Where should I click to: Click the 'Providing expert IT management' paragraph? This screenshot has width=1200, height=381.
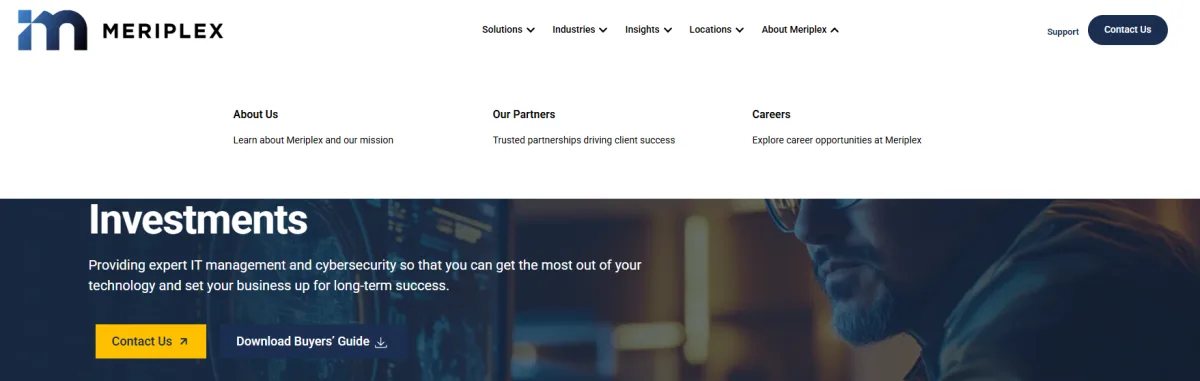click(365, 275)
